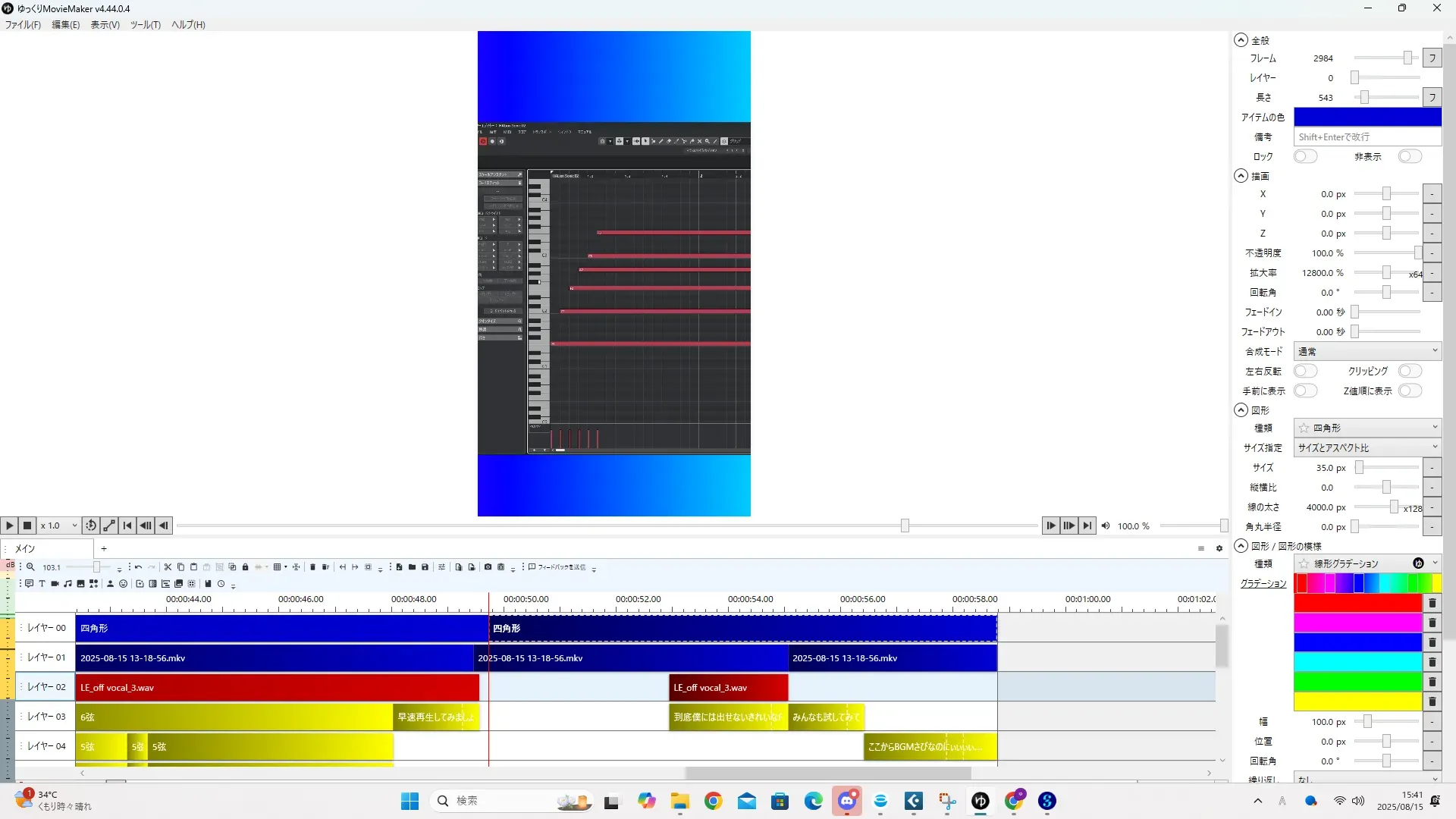Toggle the 非表示 hide switch
Screen dimensions: 1456x819
tap(1409, 156)
